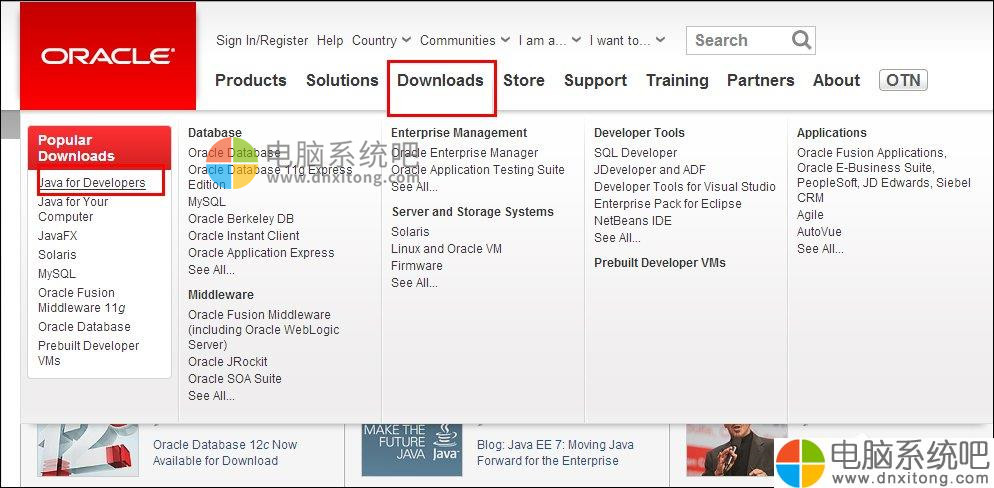Open Oracle Fusion Middleware 11g link

click(x=82, y=300)
